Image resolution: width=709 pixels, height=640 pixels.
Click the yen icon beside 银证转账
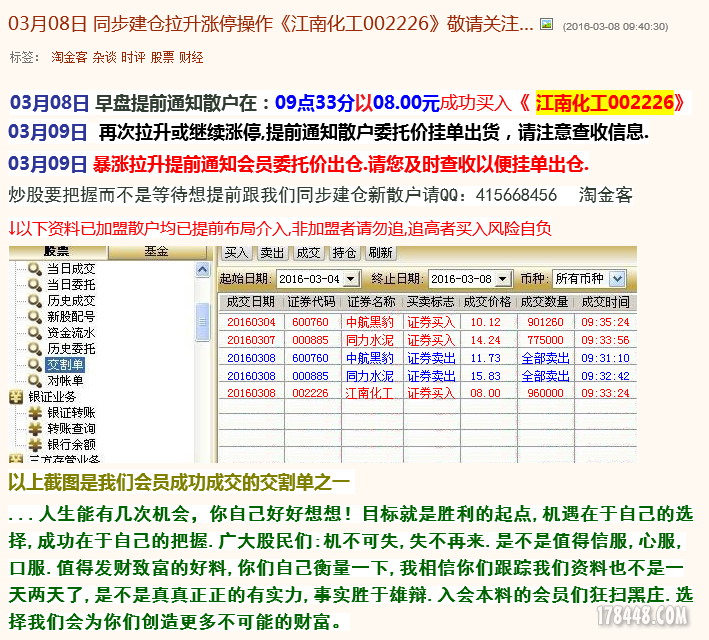[x=35, y=412]
